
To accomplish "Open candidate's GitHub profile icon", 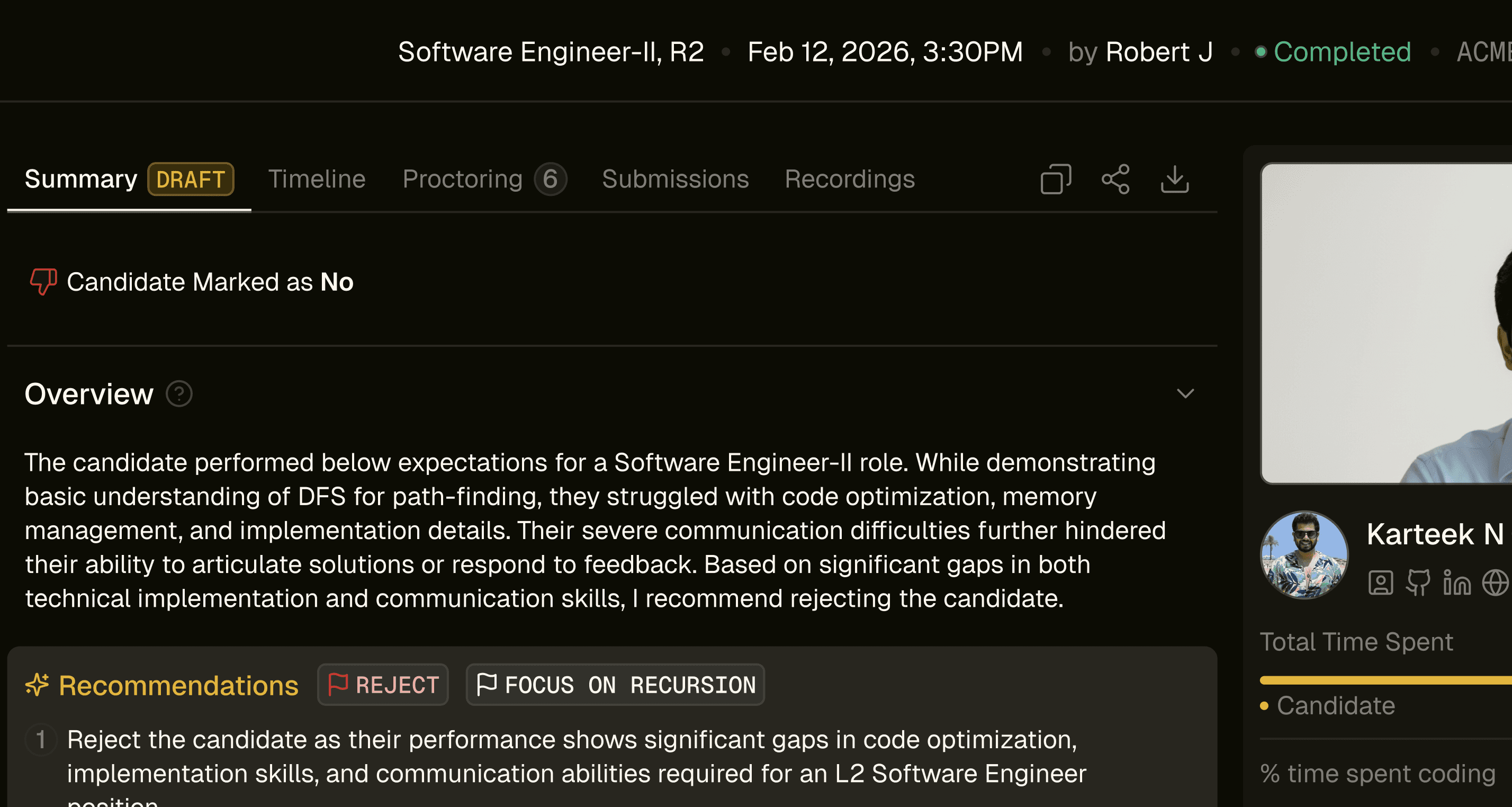I will (1418, 582).
